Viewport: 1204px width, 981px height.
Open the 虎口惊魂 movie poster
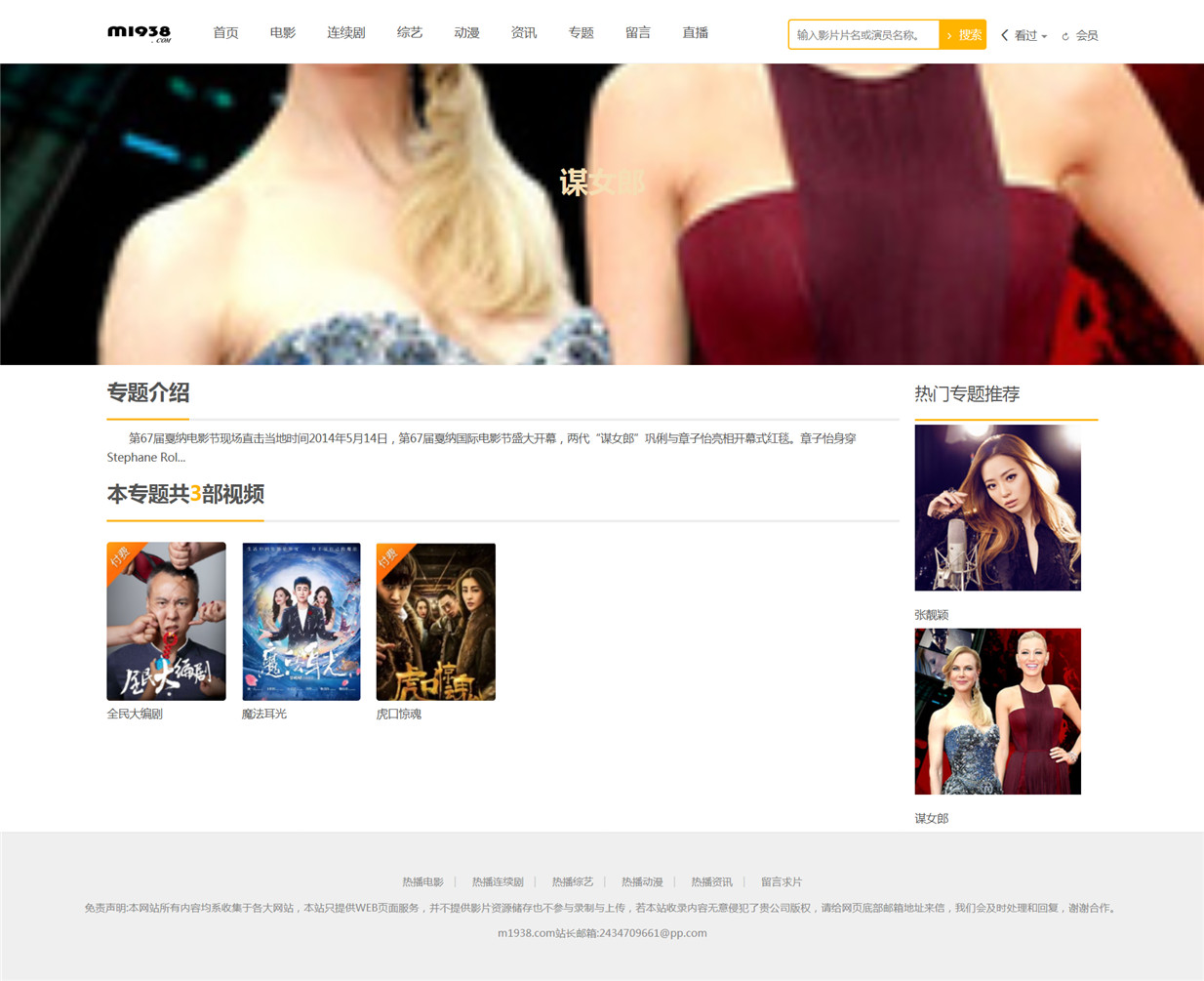point(436,621)
